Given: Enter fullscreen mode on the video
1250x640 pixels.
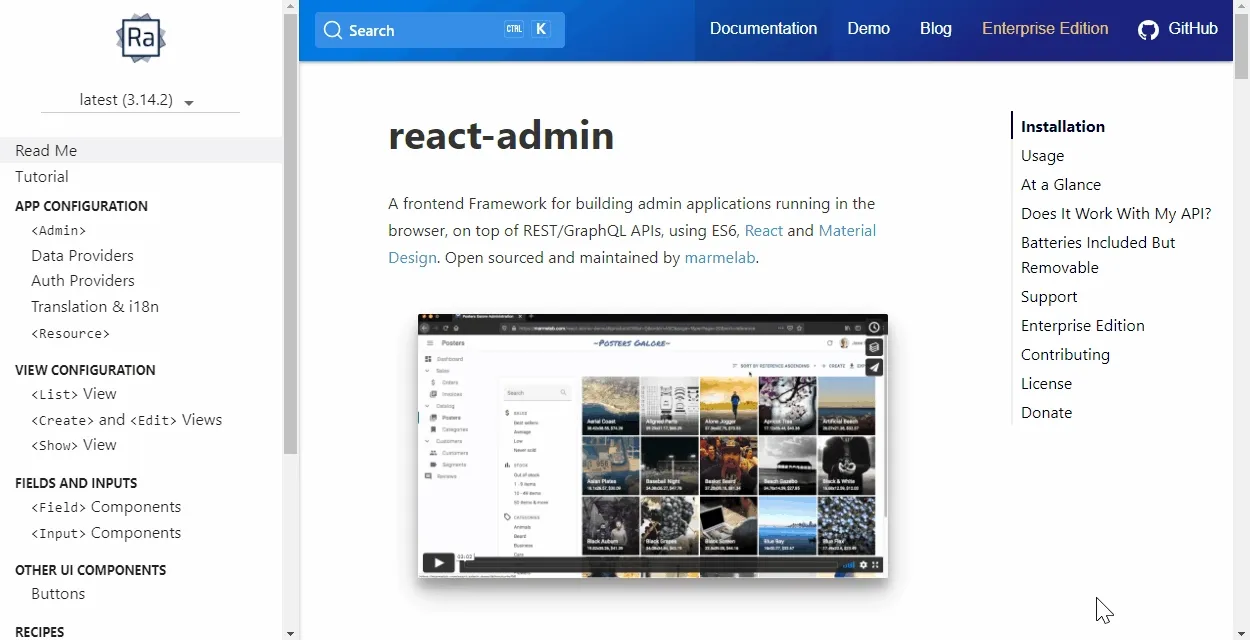Looking at the screenshot, I should point(877,565).
